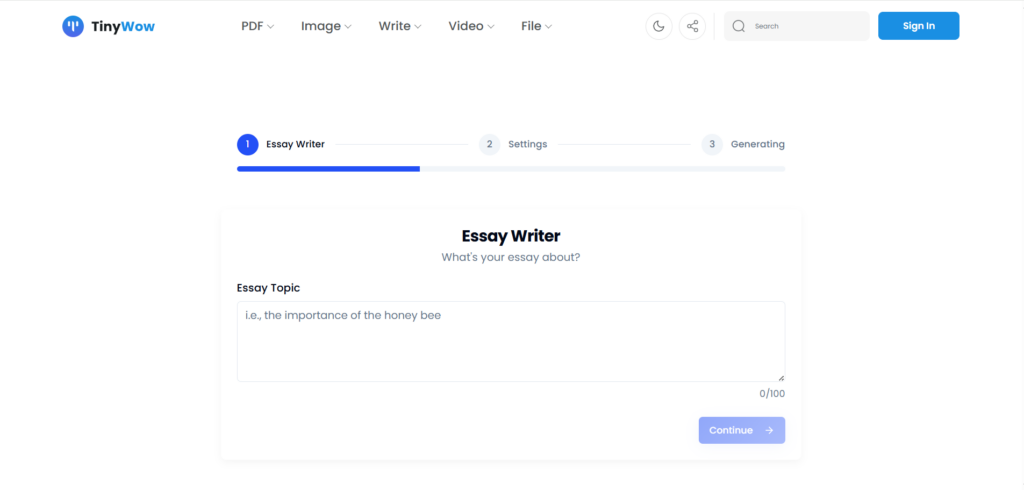Click the blue step progress bar
Viewport: 1024px width, 490px height.
tap(328, 169)
